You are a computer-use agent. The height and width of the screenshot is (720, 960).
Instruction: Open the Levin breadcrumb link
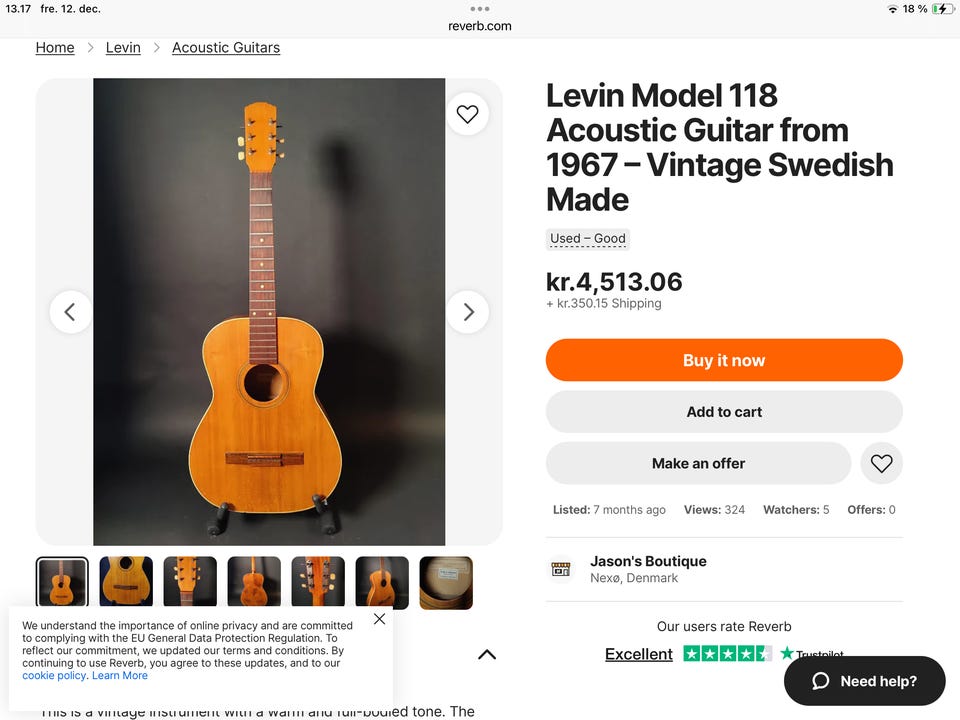point(123,47)
